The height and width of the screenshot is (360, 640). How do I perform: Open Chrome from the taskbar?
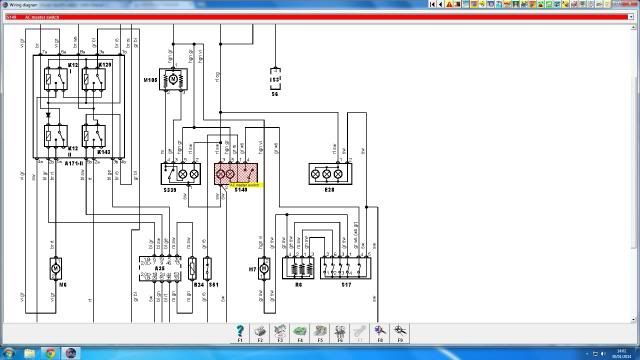(x=50, y=353)
